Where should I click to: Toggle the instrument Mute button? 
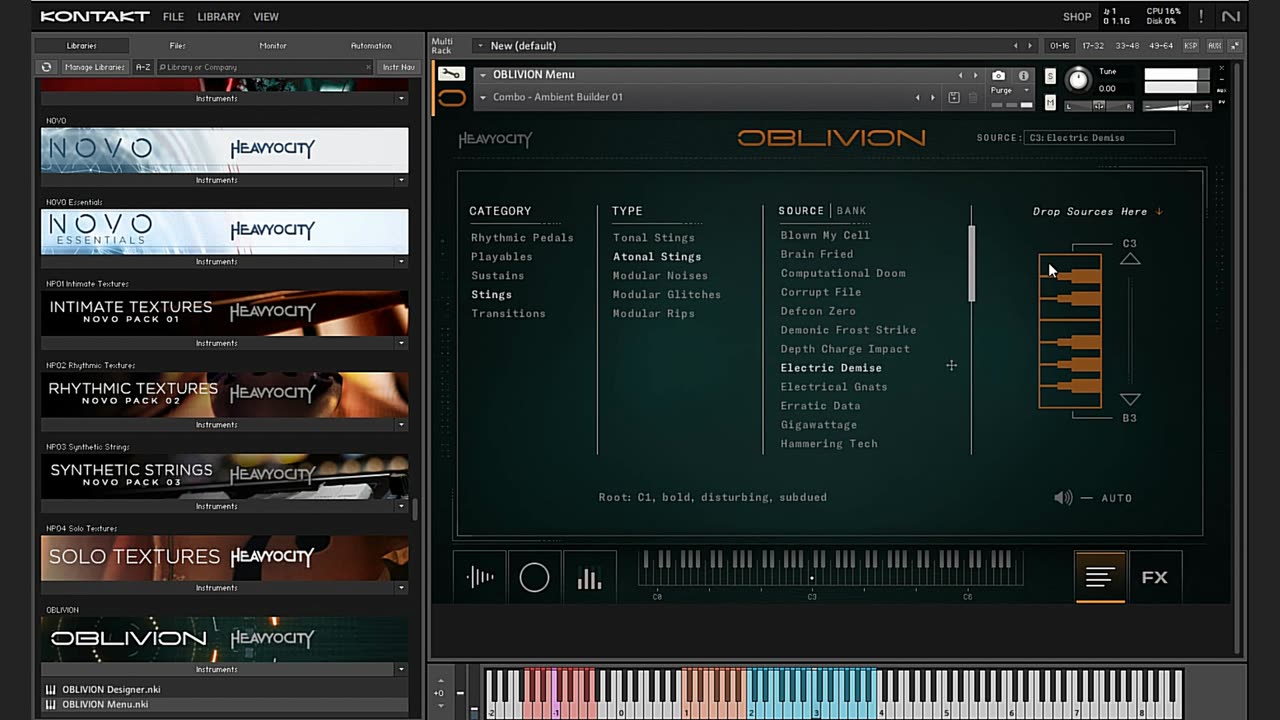tap(1050, 102)
